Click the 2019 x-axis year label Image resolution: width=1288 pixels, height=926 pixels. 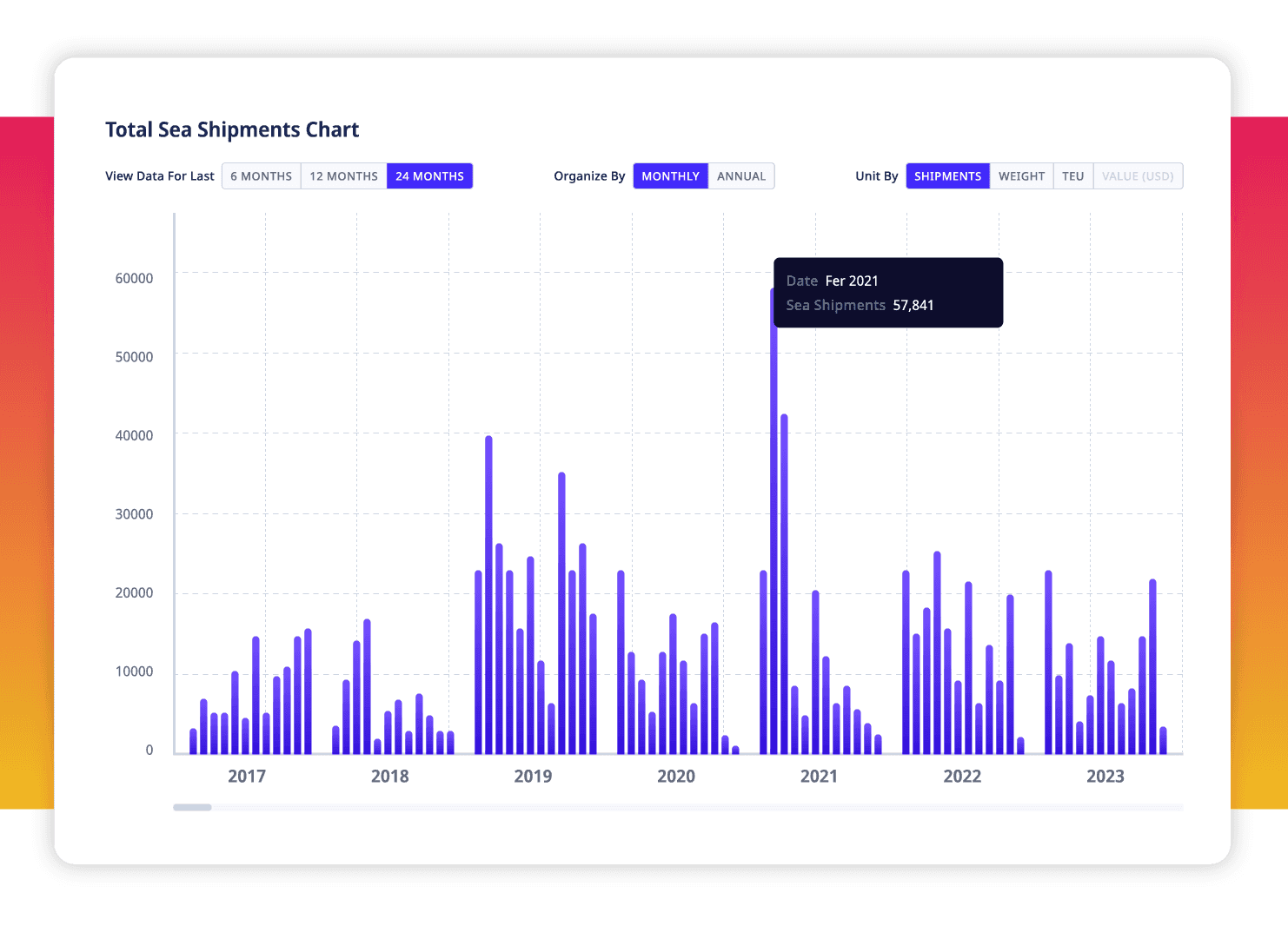click(x=533, y=776)
